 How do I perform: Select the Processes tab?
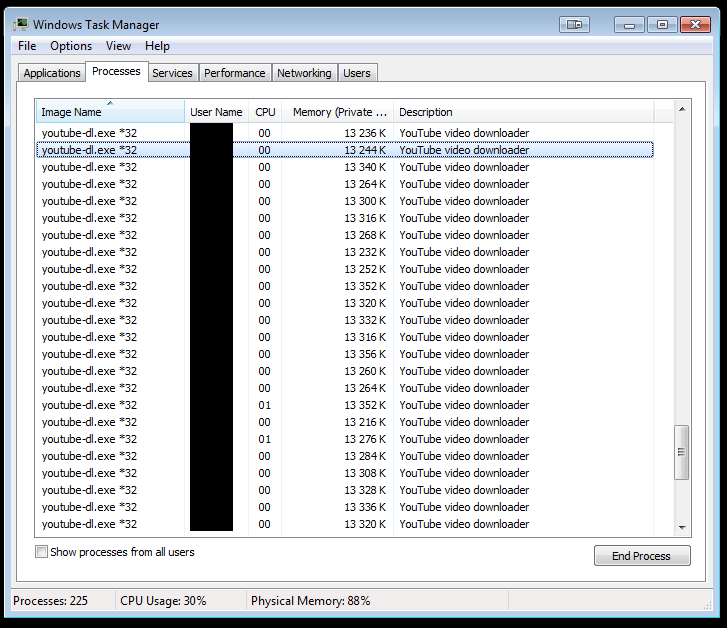click(x=116, y=71)
